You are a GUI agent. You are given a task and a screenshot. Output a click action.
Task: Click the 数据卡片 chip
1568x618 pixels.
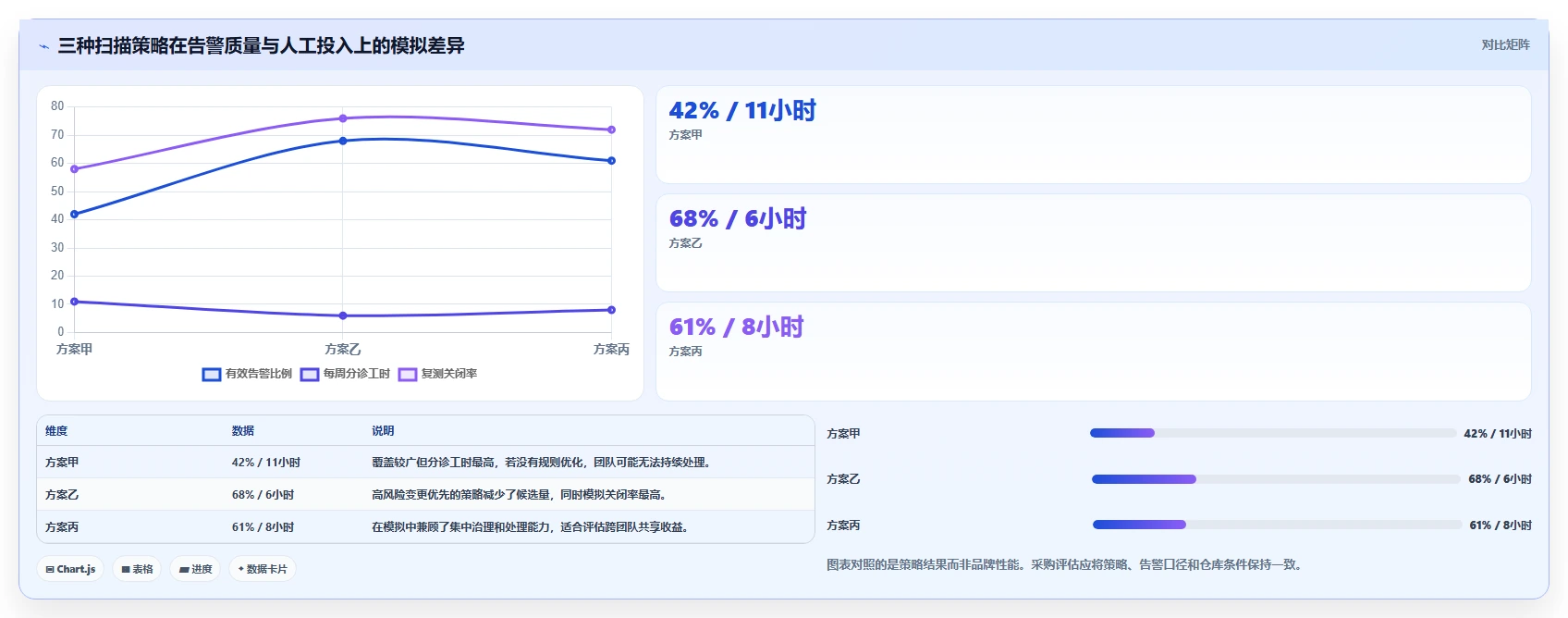[x=263, y=569]
